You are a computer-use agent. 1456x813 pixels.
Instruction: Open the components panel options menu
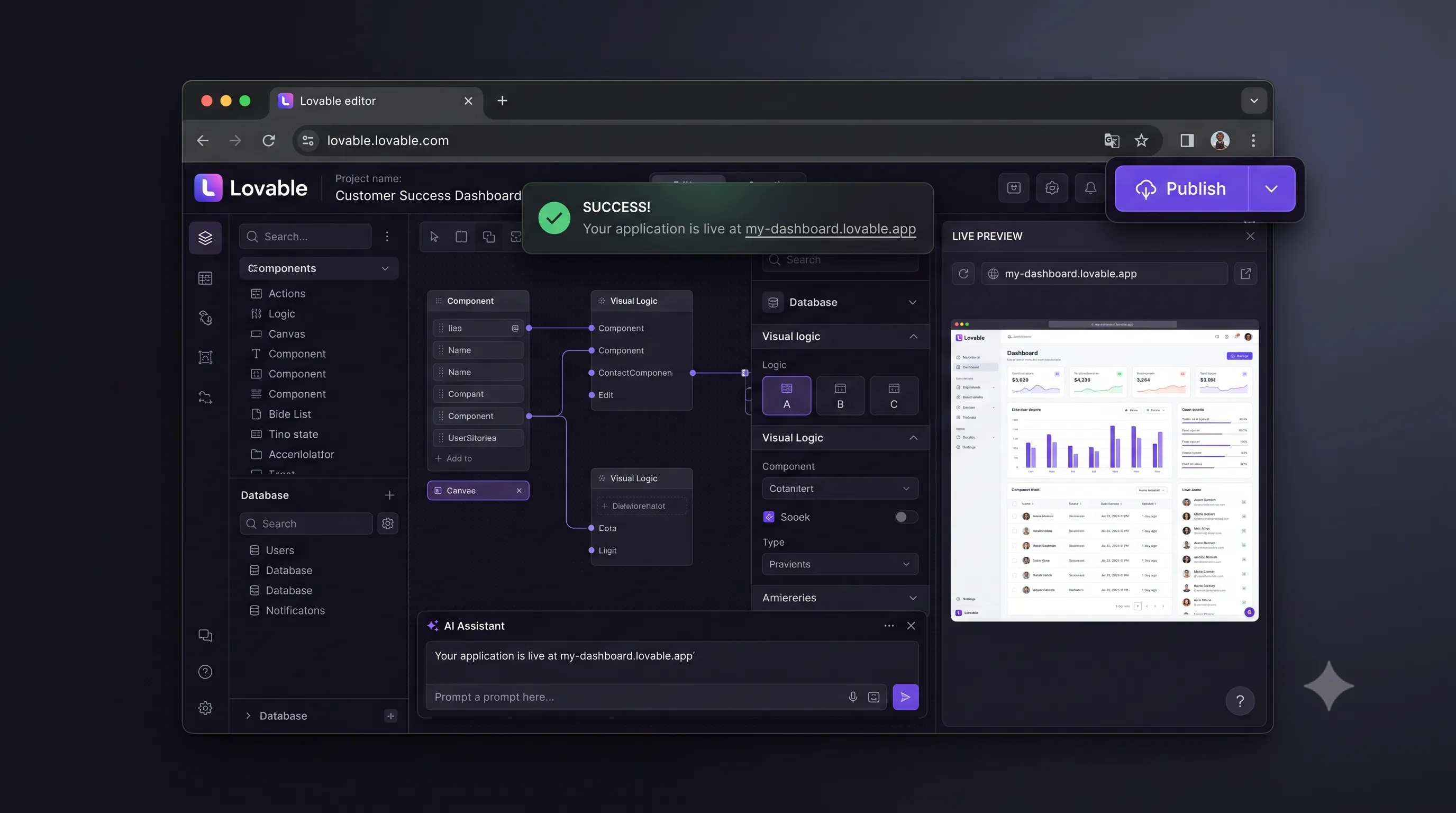point(387,236)
